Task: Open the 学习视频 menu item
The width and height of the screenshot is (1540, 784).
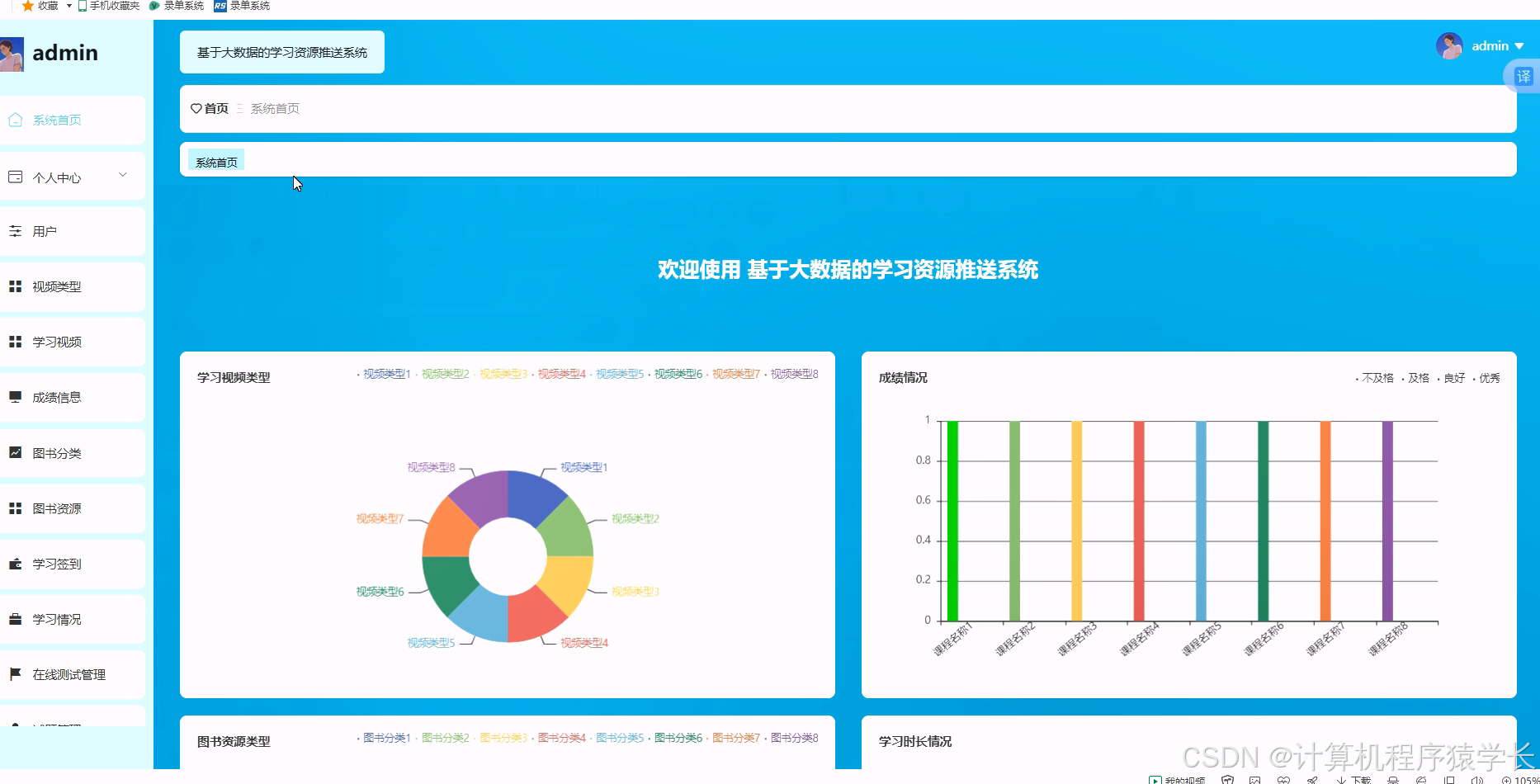Action: coord(73,342)
